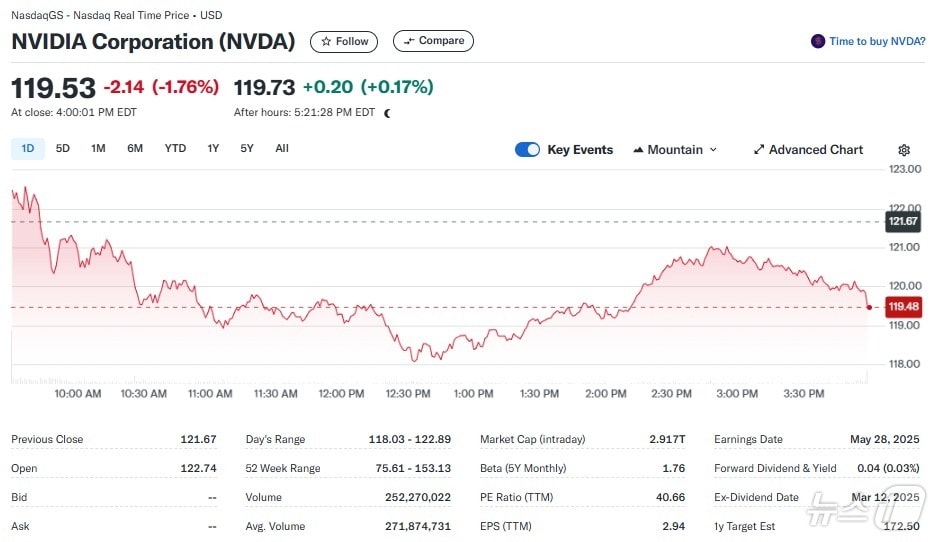
Task: Show All historical price data
Action: click(282, 149)
